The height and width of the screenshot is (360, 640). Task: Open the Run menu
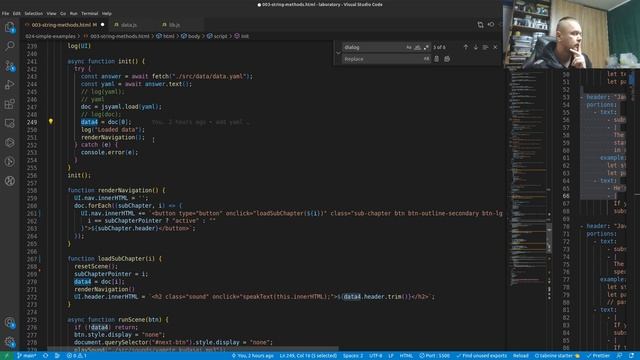73,13
